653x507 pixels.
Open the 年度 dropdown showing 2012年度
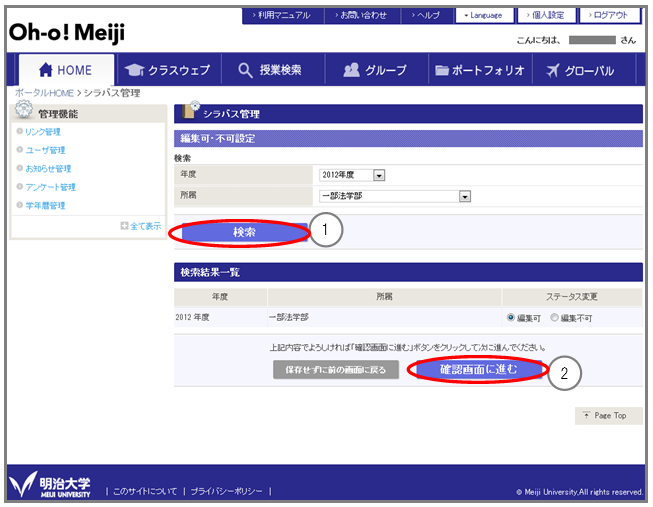point(352,175)
